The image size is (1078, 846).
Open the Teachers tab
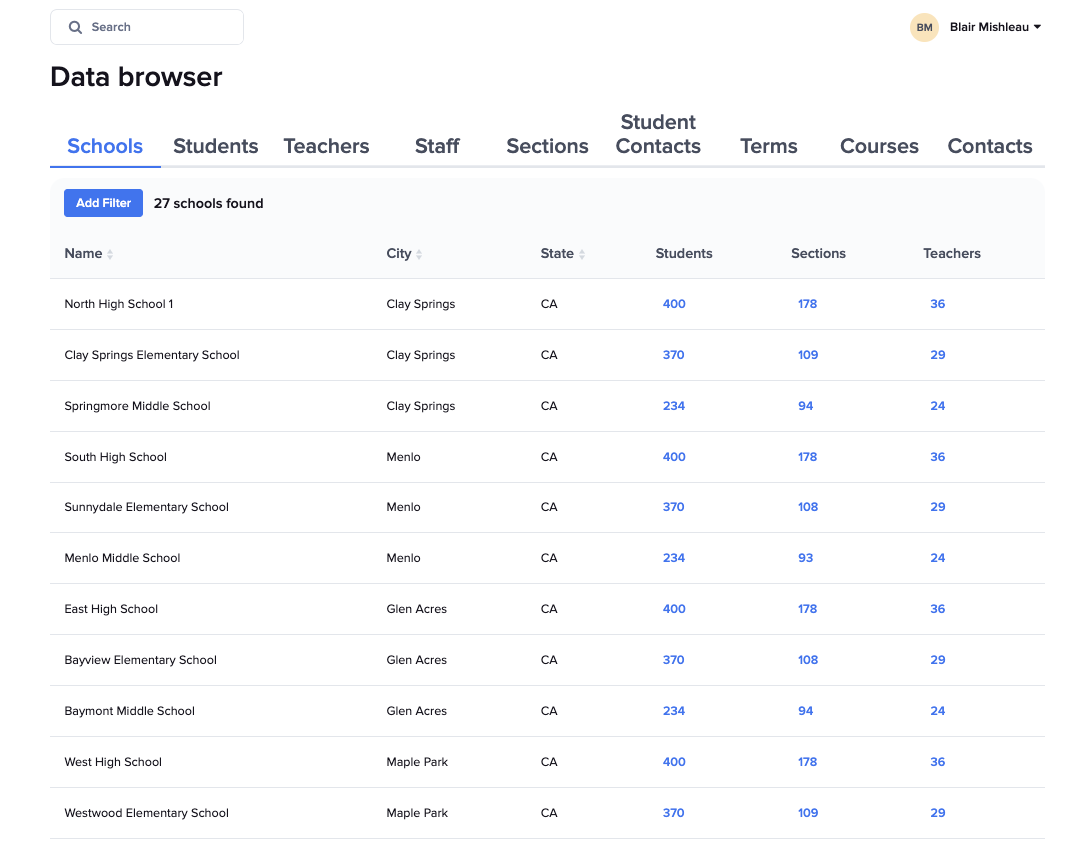click(x=326, y=146)
